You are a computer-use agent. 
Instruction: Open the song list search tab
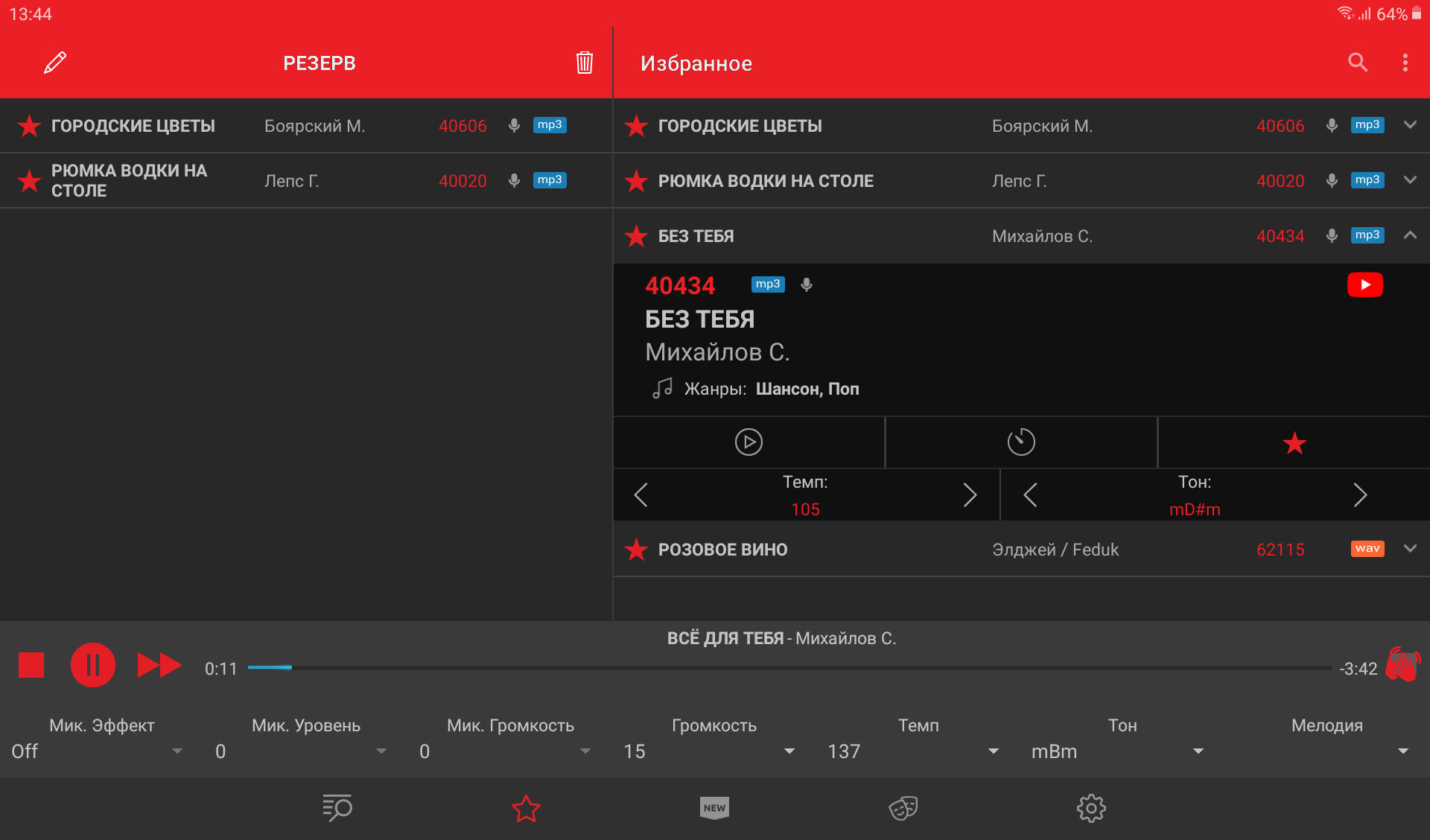point(337,808)
